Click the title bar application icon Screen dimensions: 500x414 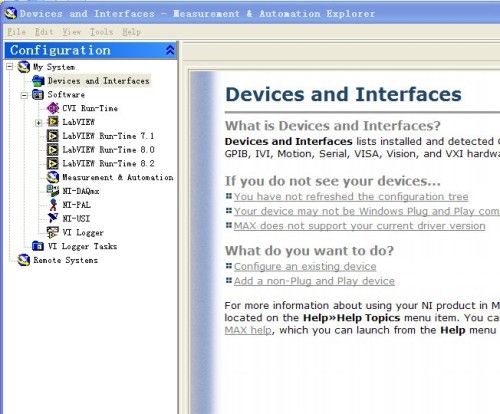point(10,13)
